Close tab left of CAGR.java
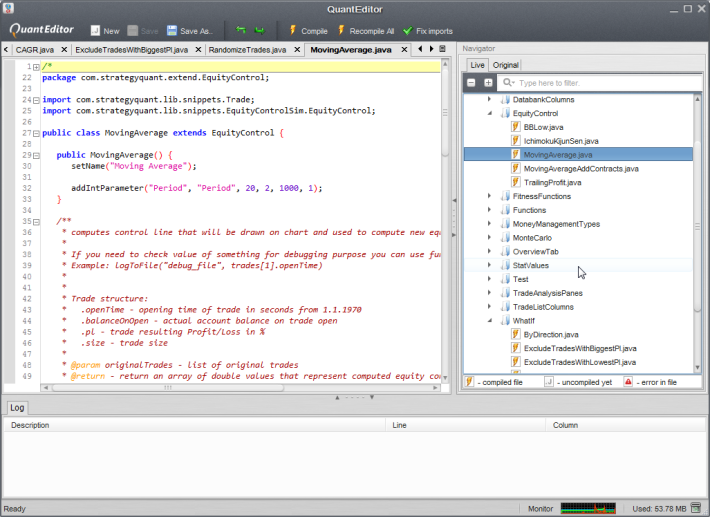The height and width of the screenshot is (517, 710). pyautogui.click(x=6, y=50)
